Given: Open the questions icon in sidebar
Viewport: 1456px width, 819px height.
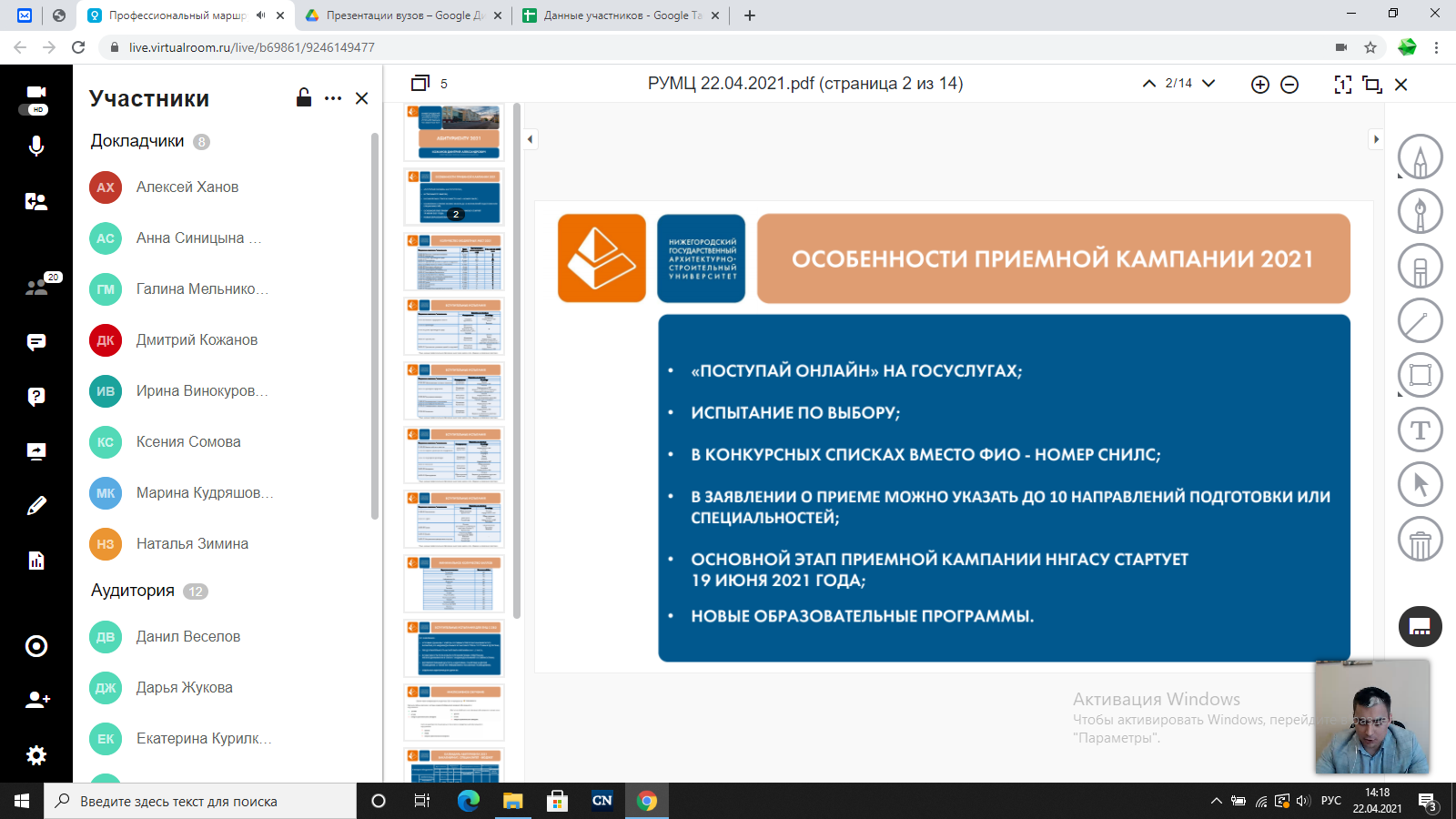Looking at the screenshot, I should [x=36, y=397].
